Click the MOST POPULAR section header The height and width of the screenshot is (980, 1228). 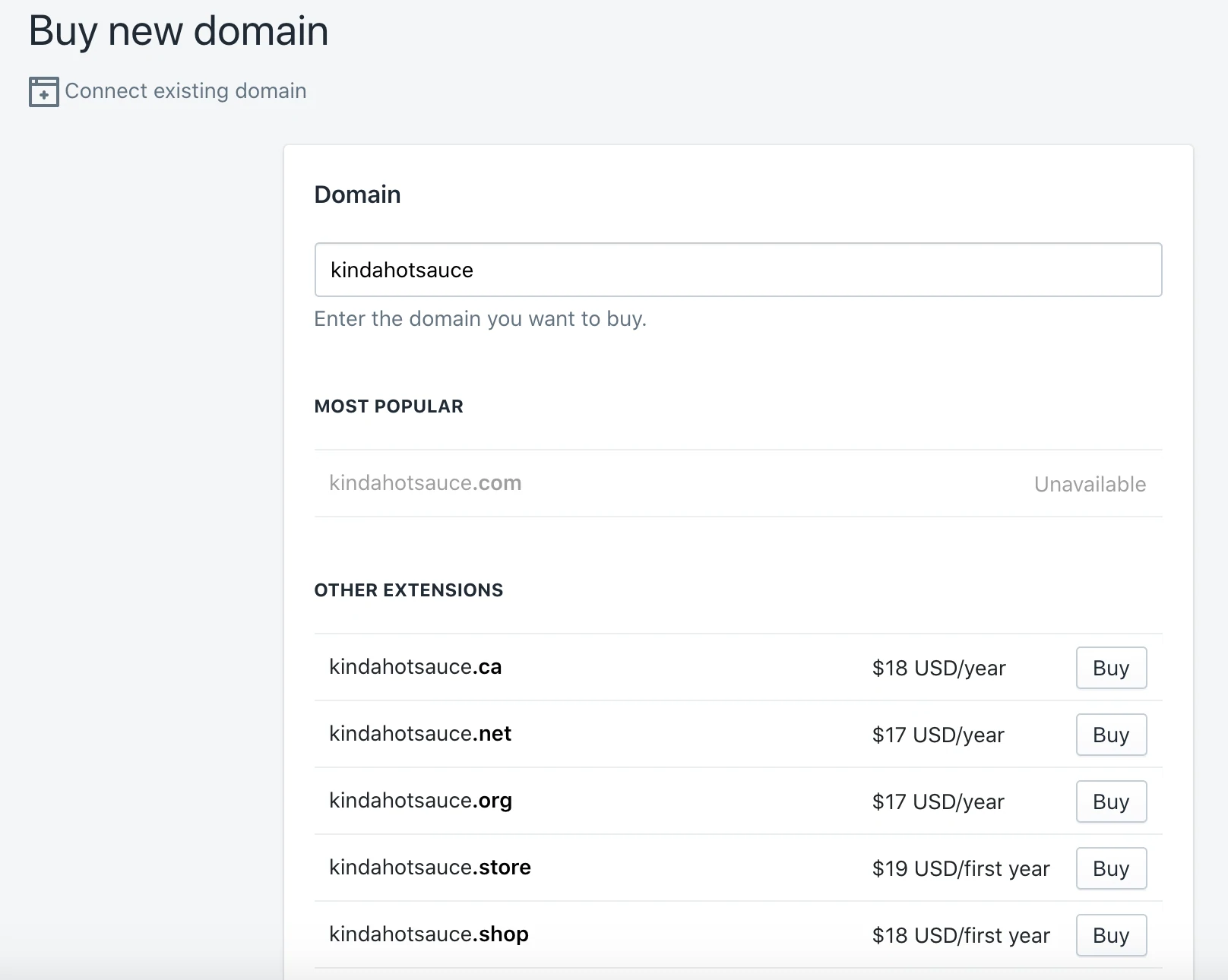point(388,406)
